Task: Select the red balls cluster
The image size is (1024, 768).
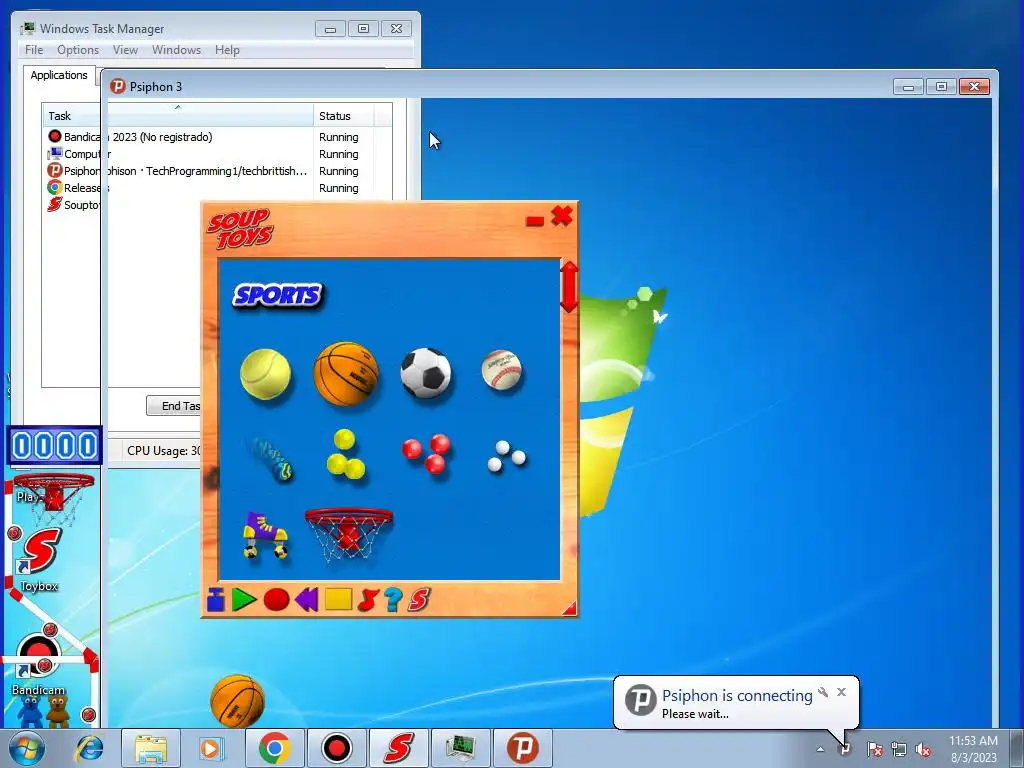Action: (x=426, y=453)
